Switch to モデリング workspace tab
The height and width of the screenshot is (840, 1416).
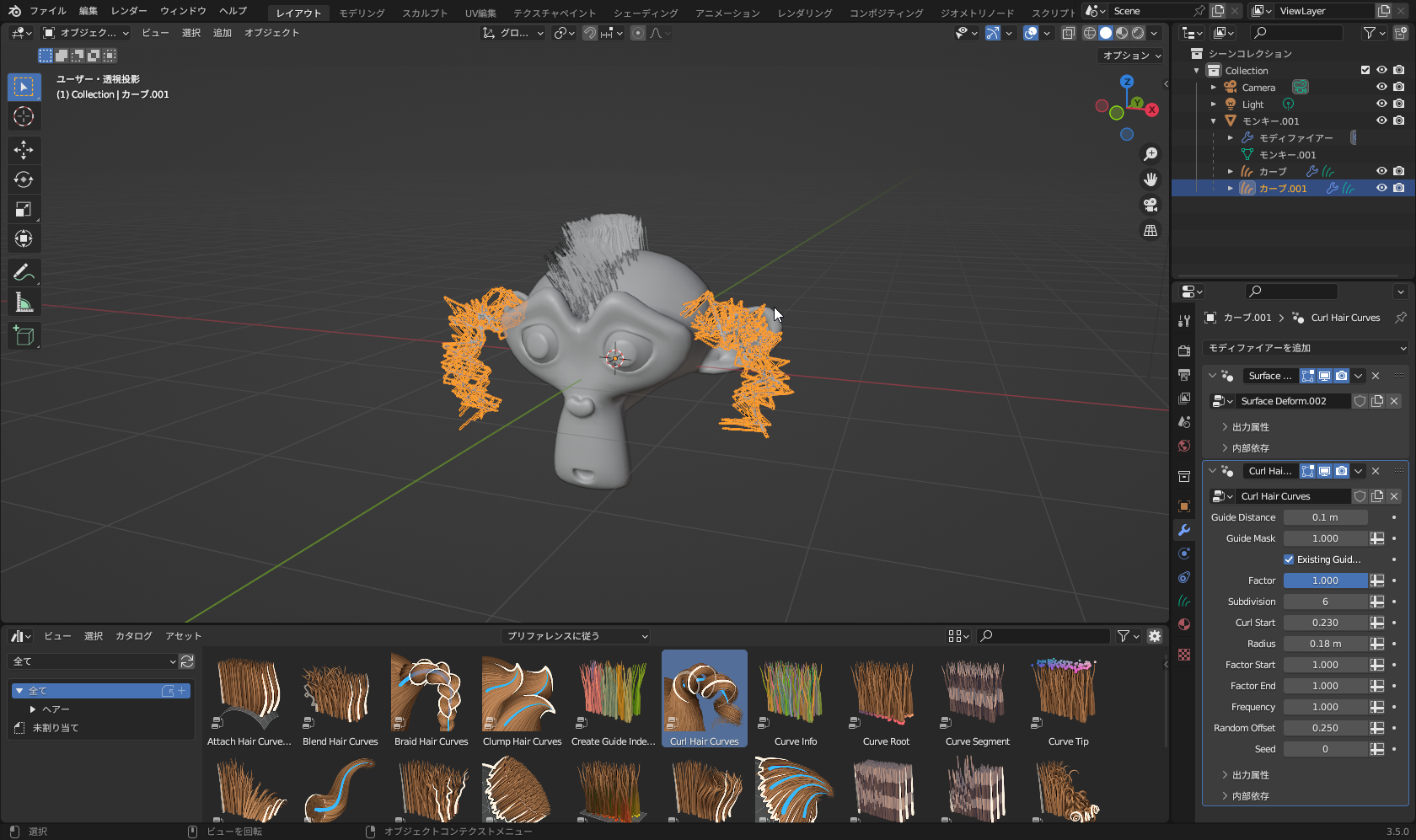(x=362, y=13)
